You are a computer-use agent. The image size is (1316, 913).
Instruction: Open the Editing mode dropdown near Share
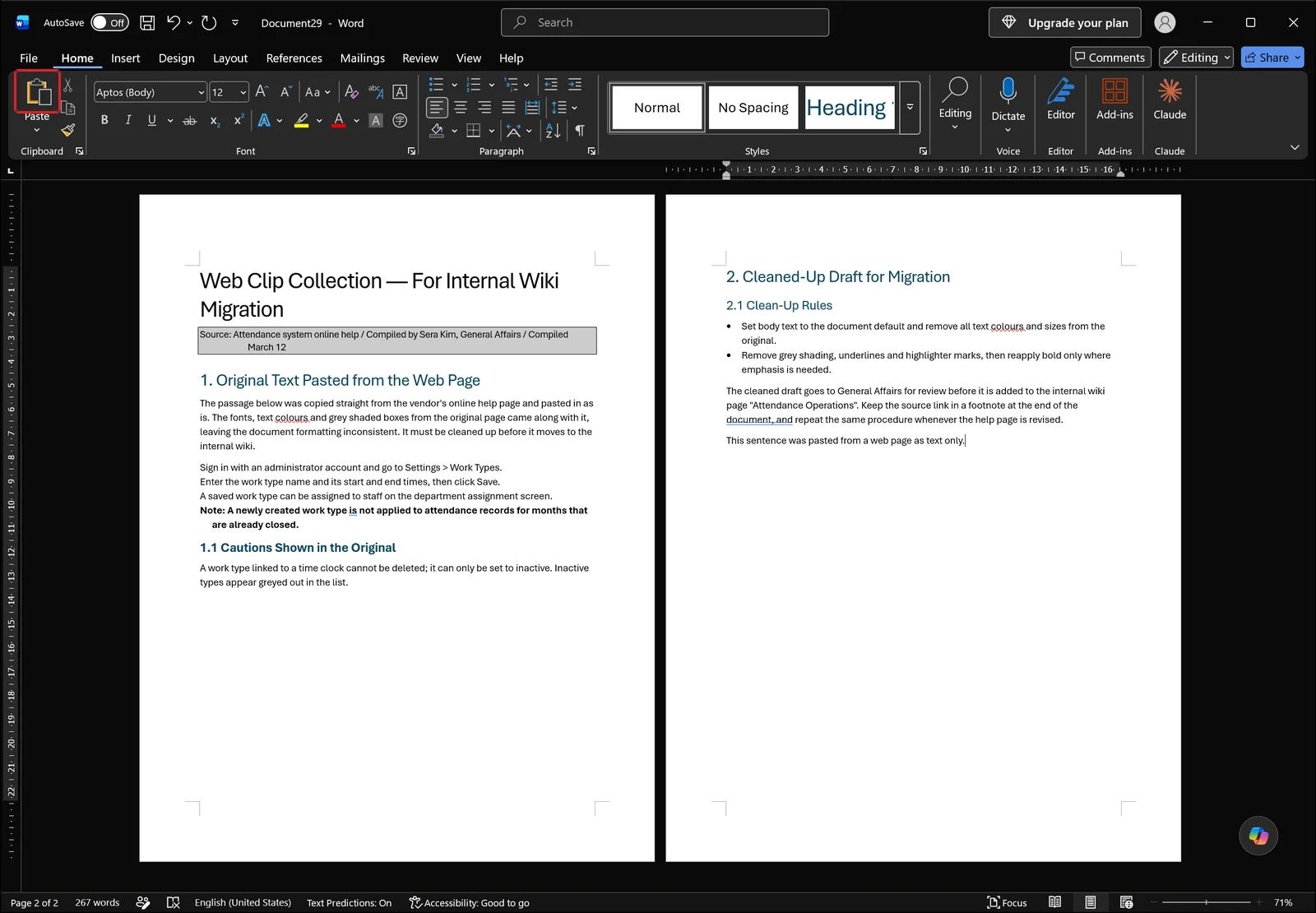(x=1196, y=58)
